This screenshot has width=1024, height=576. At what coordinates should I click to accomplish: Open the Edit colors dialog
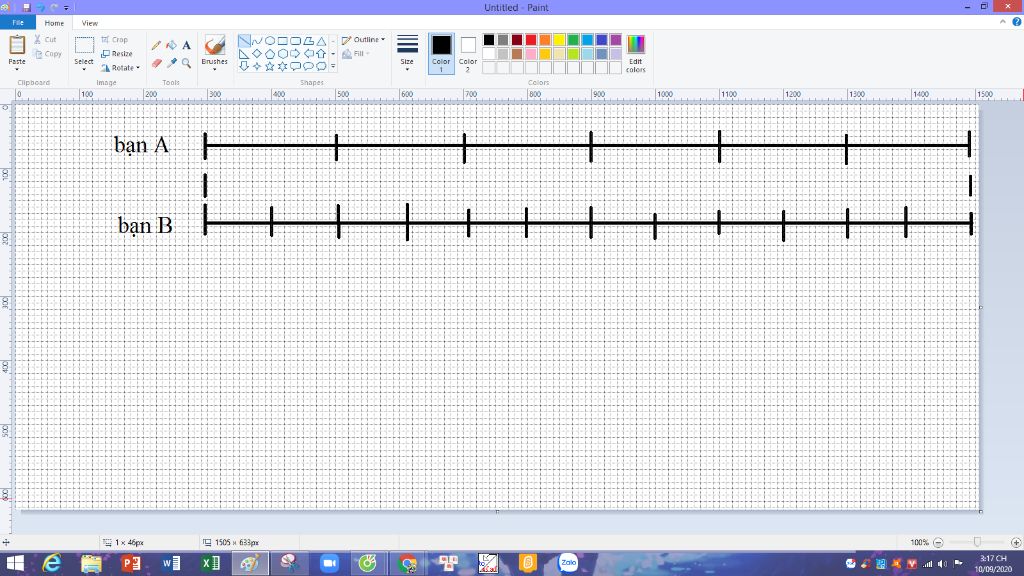[635, 54]
